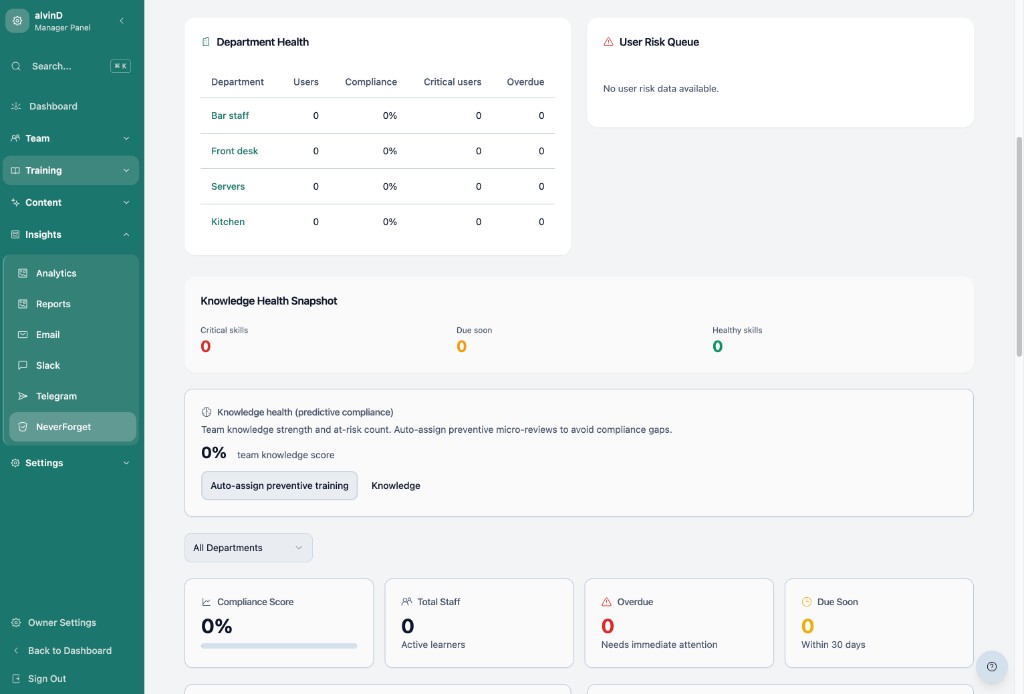
Task: Click the Compliance Score progress bar
Action: (279, 646)
